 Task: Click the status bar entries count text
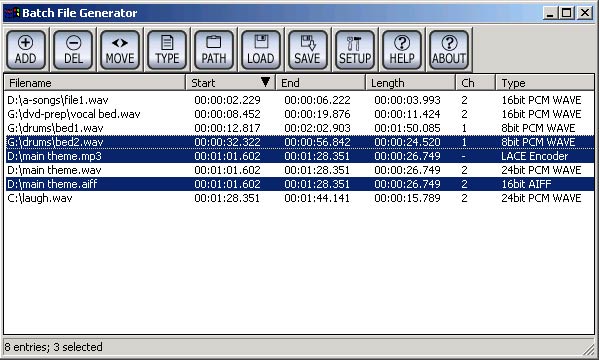(53, 347)
